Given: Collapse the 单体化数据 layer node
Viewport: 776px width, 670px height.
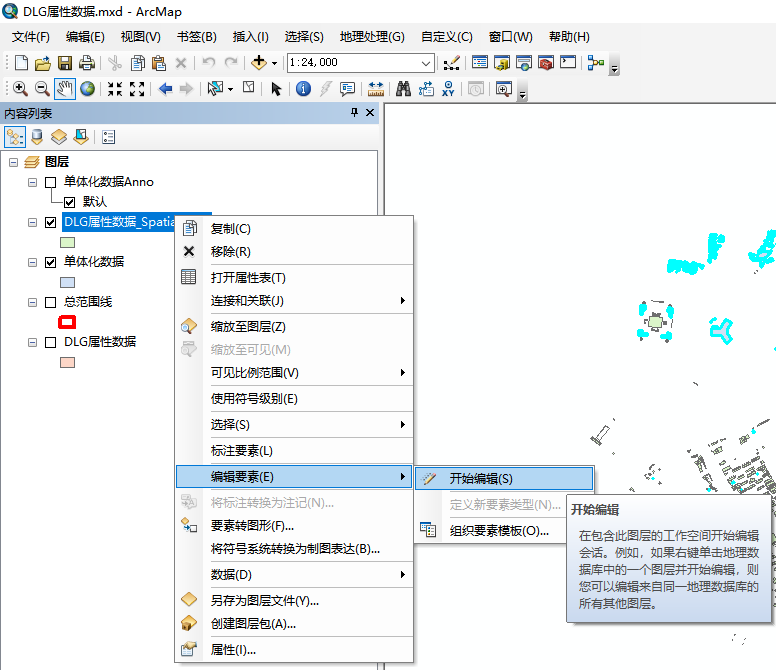Looking at the screenshot, I should pos(32,262).
